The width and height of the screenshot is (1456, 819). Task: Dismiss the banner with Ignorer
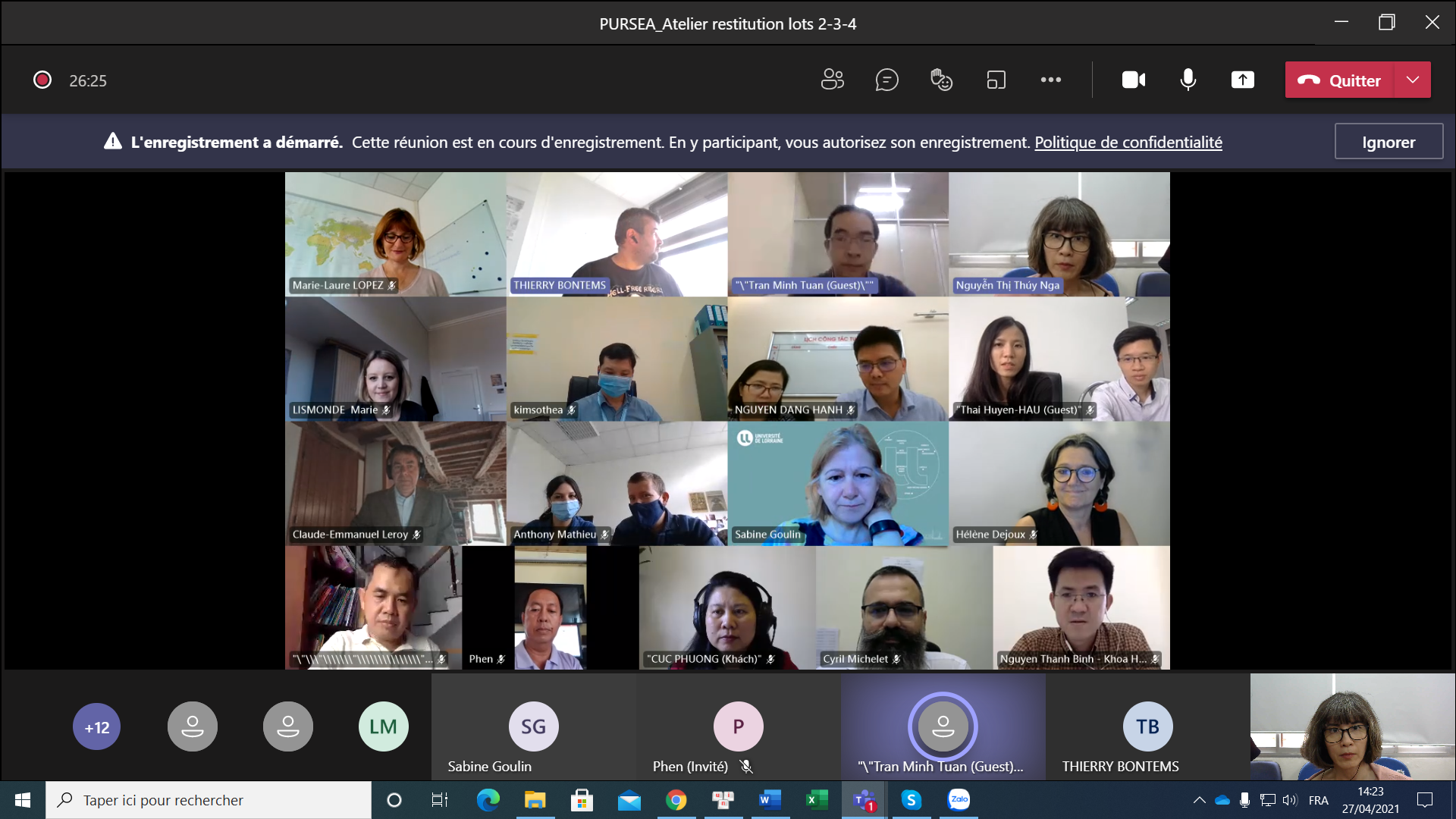[x=1388, y=142]
